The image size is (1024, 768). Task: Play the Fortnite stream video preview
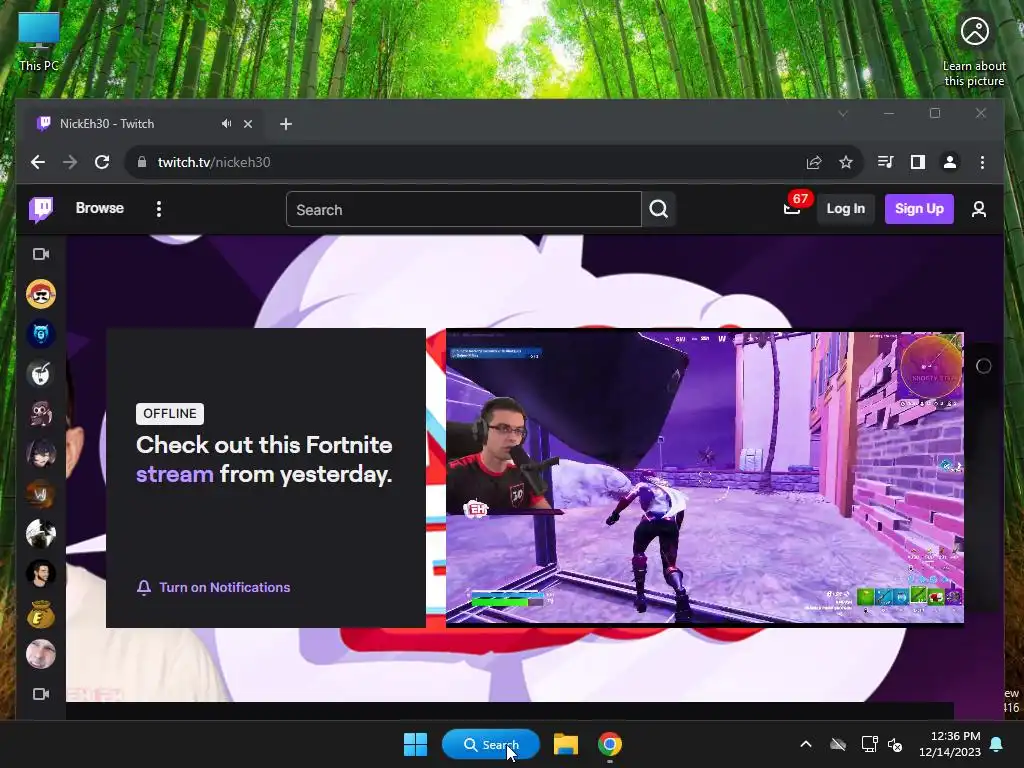tap(705, 477)
